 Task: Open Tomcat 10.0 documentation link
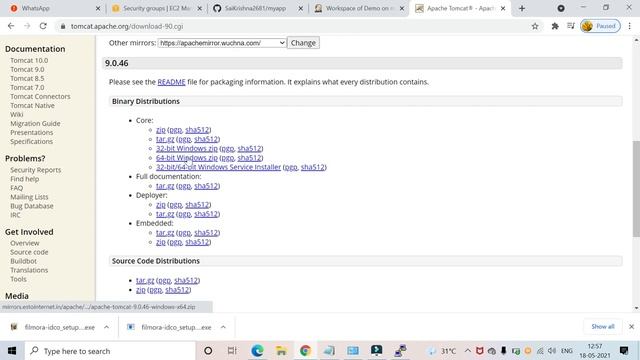point(29,60)
